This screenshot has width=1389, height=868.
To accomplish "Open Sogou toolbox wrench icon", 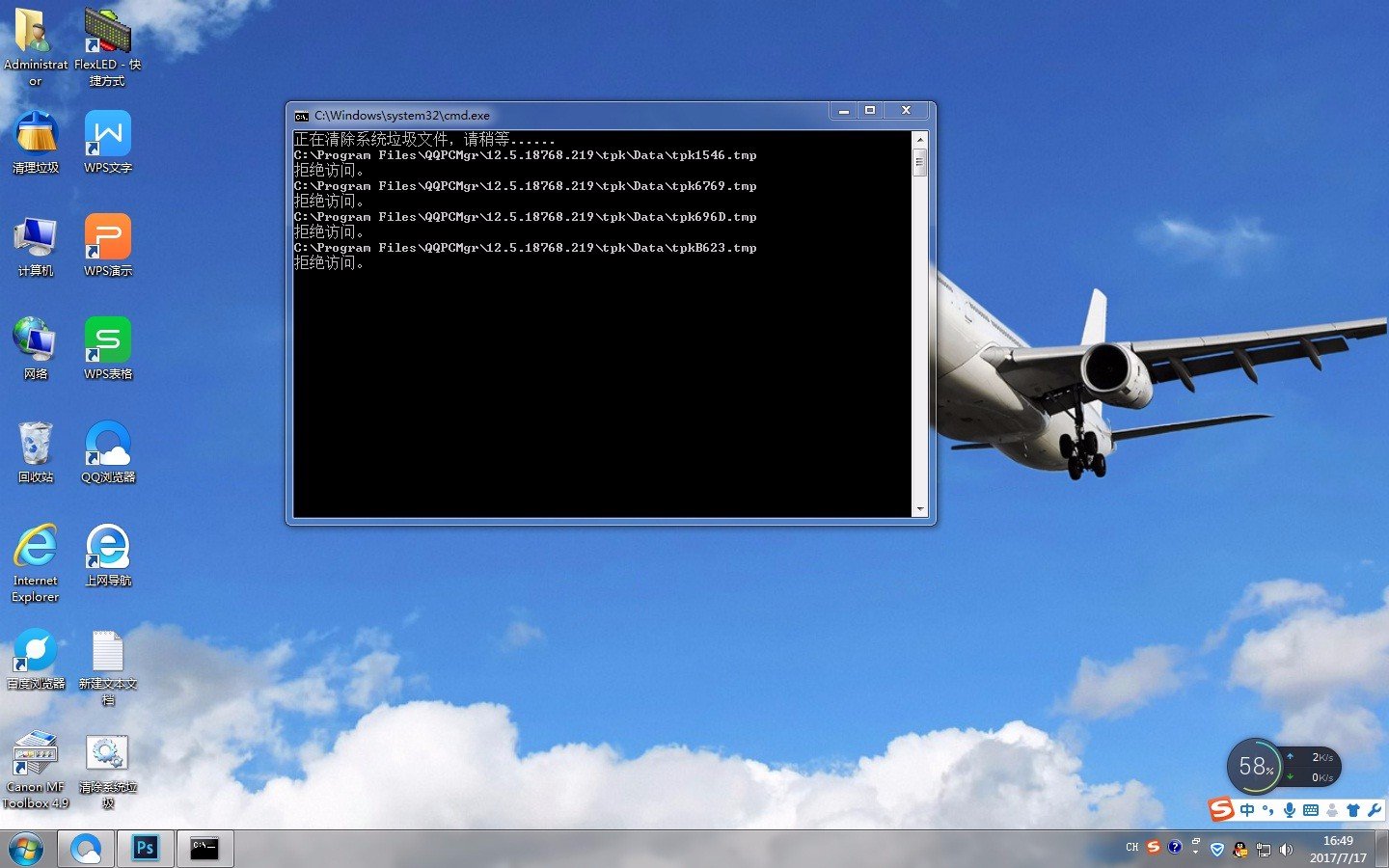I will pos(1375,810).
